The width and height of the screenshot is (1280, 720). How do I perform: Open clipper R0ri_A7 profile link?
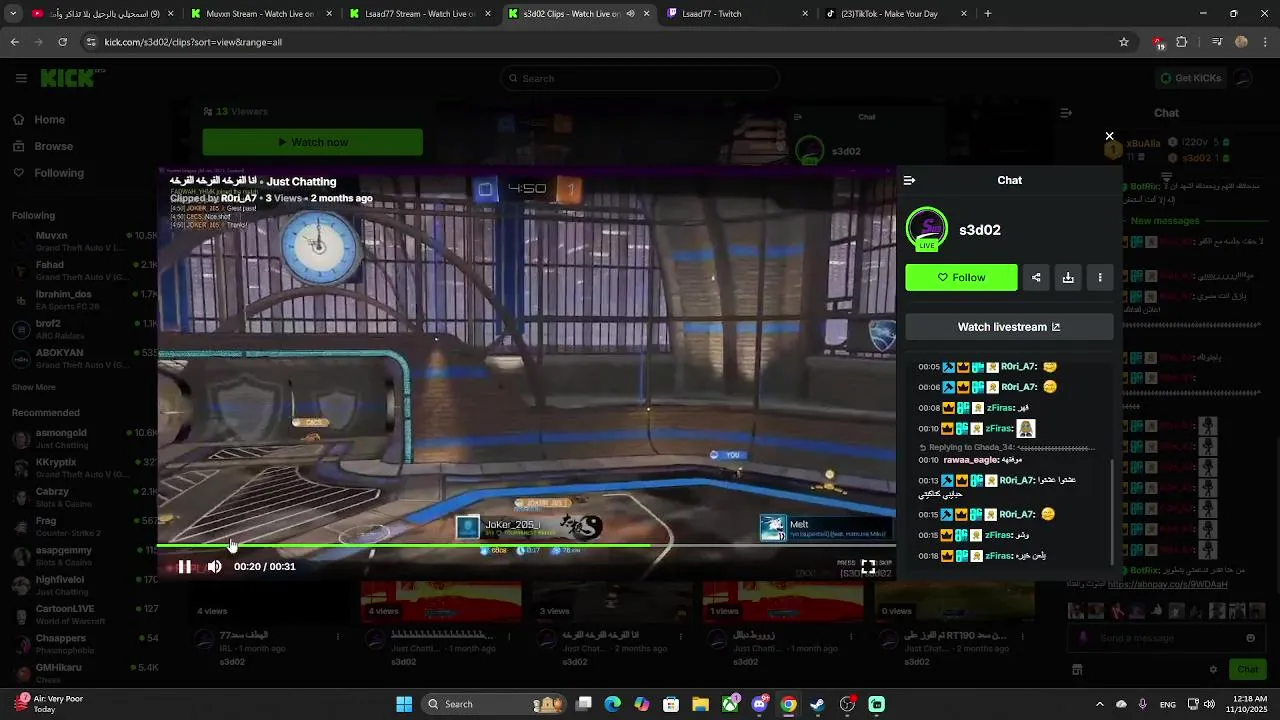238,198
